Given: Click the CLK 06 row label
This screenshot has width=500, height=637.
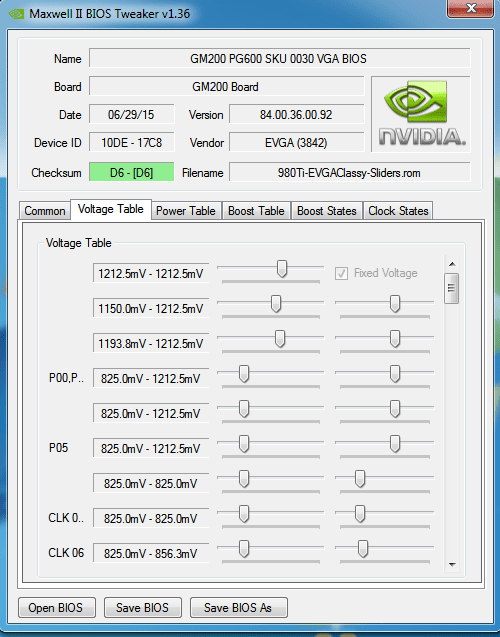Looking at the screenshot, I should click(66, 552).
